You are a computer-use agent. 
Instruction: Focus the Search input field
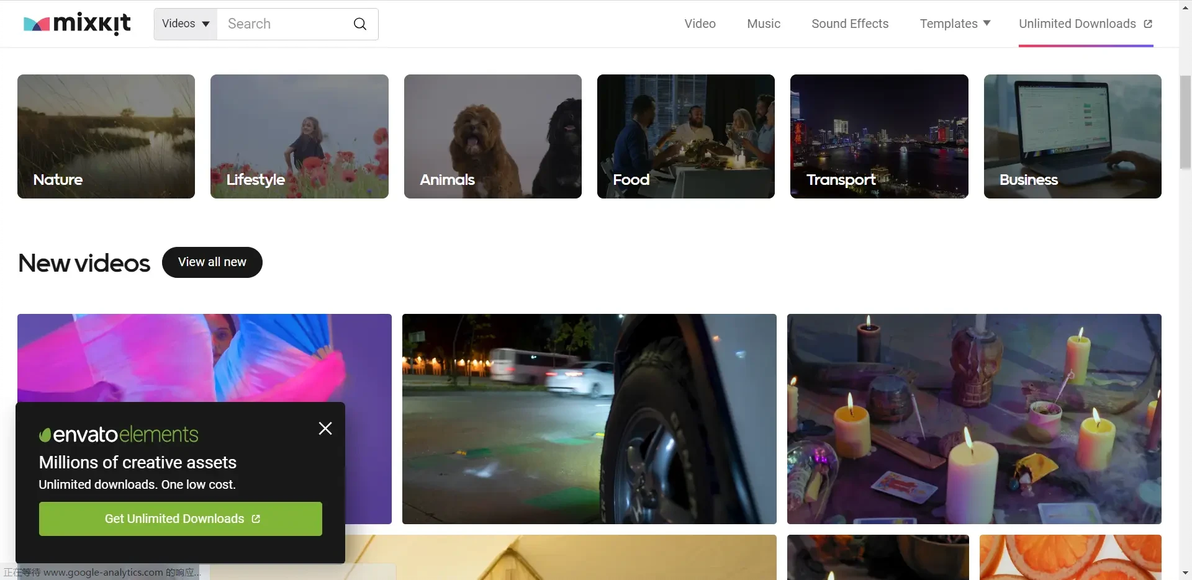point(284,24)
